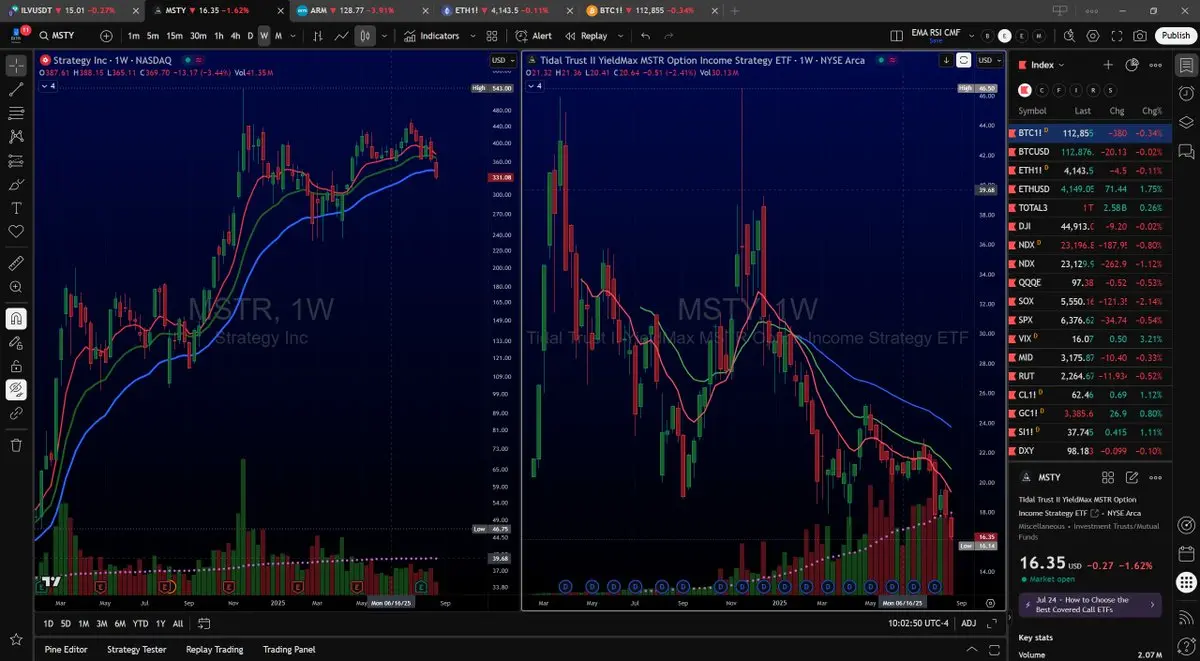Open the alerts clock panel icon
The height and width of the screenshot is (661, 1200).
1186,93
